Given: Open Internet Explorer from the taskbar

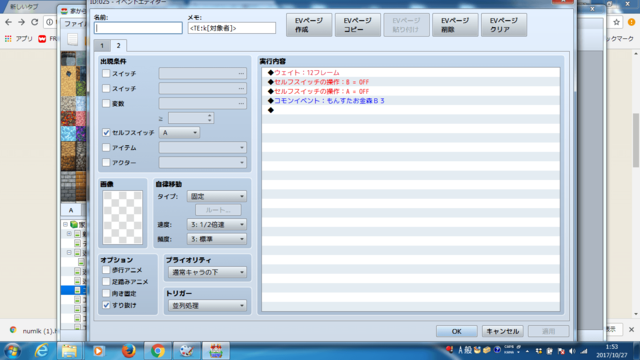Looking at the screenshot, I should click(x=41, y=351).
